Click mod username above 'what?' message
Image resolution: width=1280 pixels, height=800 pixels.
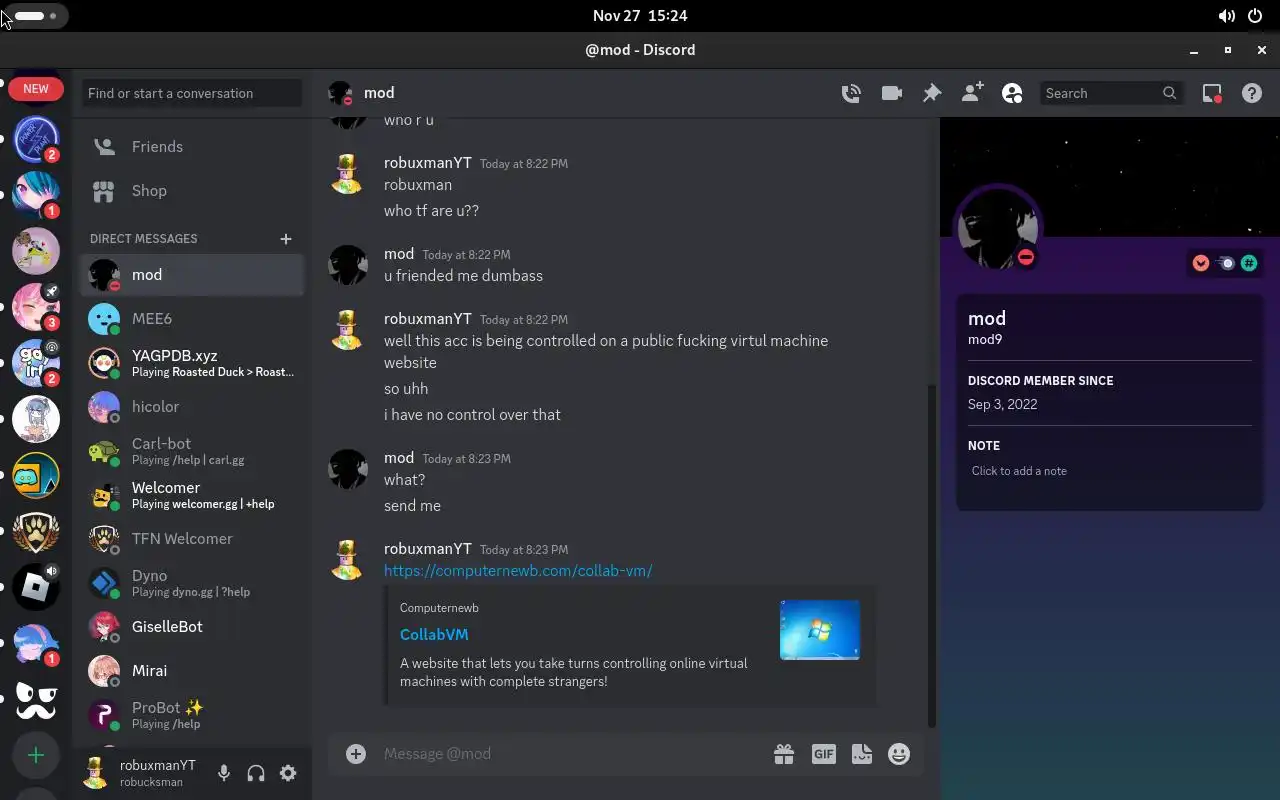[x=399, y=458]
